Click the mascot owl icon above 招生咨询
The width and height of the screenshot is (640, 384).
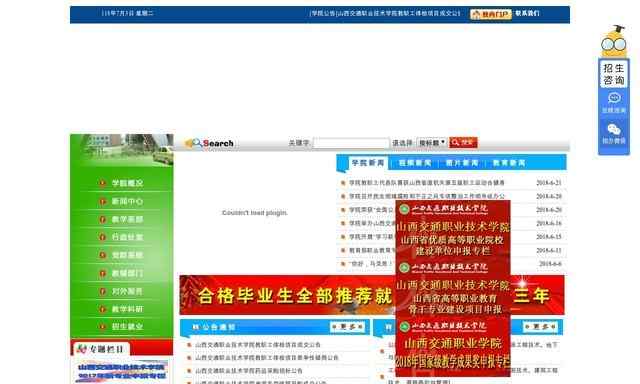613,41
